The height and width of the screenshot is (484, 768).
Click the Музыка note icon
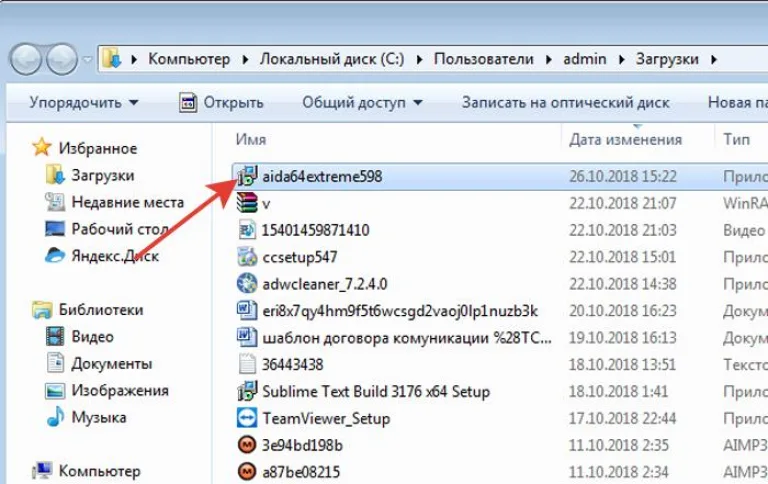[55, 417]
